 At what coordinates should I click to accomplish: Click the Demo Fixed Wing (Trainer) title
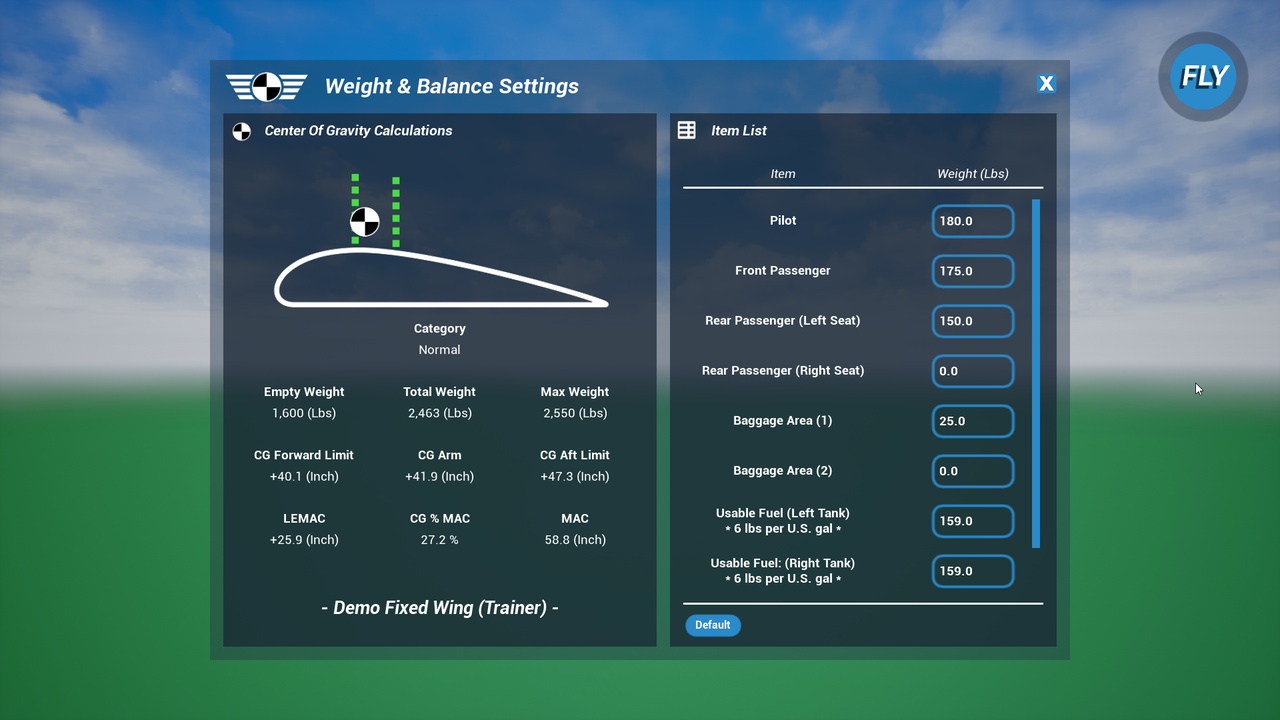tap(440, 608)
